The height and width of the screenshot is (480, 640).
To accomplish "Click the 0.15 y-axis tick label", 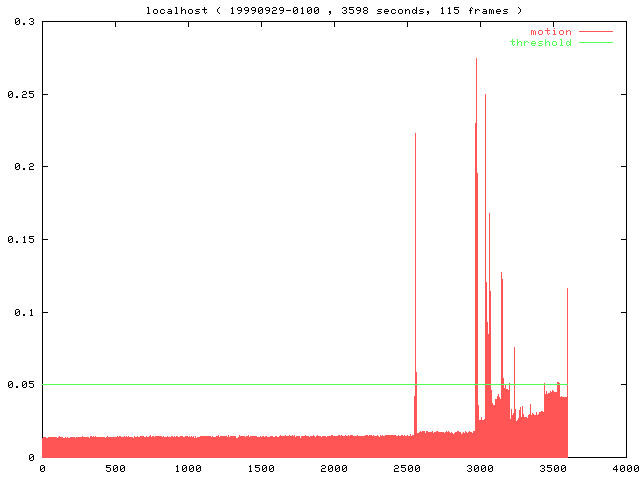I will 20,240.
